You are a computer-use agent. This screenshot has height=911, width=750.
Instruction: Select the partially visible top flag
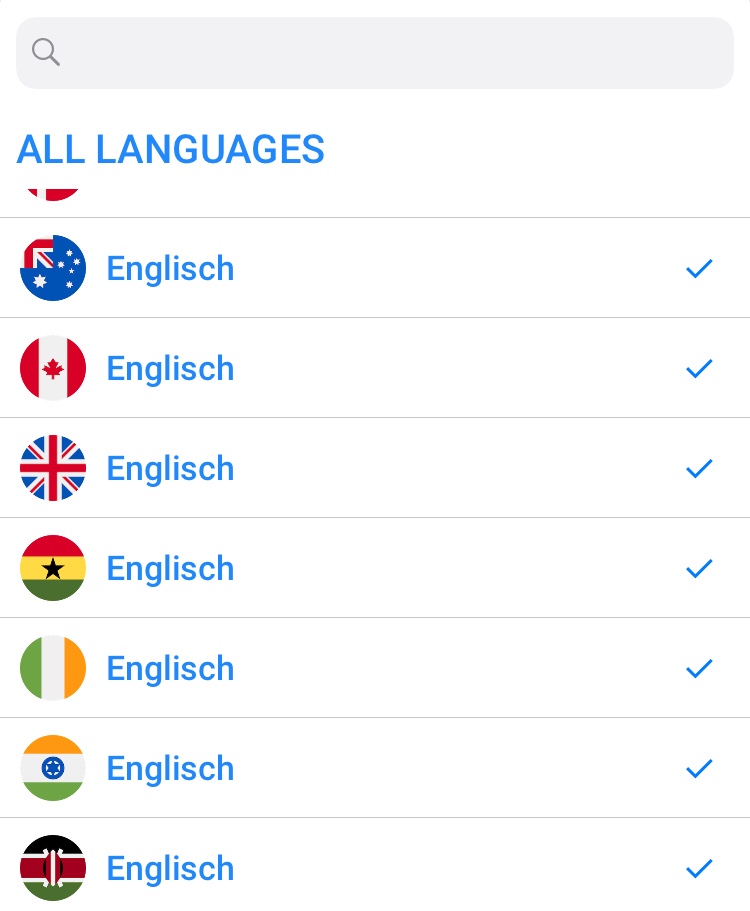52,193
